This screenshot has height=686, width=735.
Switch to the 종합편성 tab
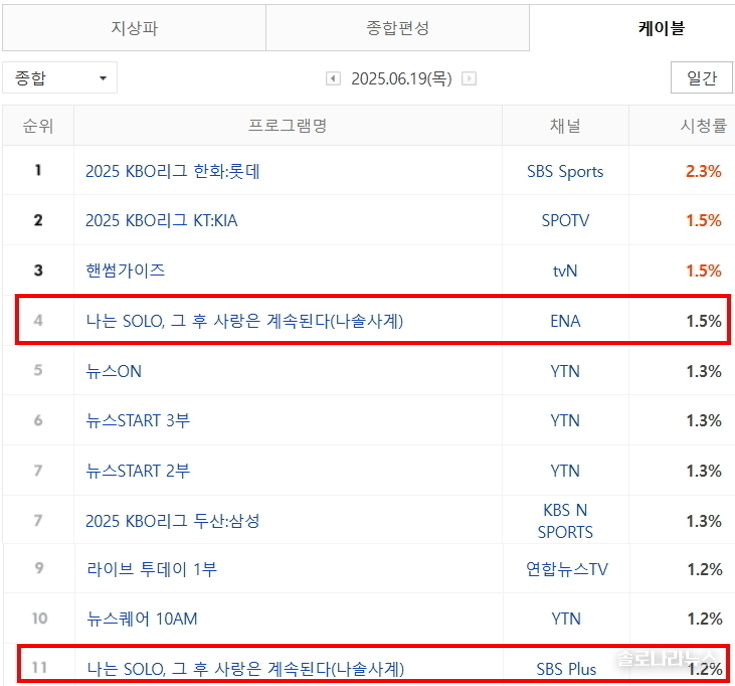[x=398, y=28]
